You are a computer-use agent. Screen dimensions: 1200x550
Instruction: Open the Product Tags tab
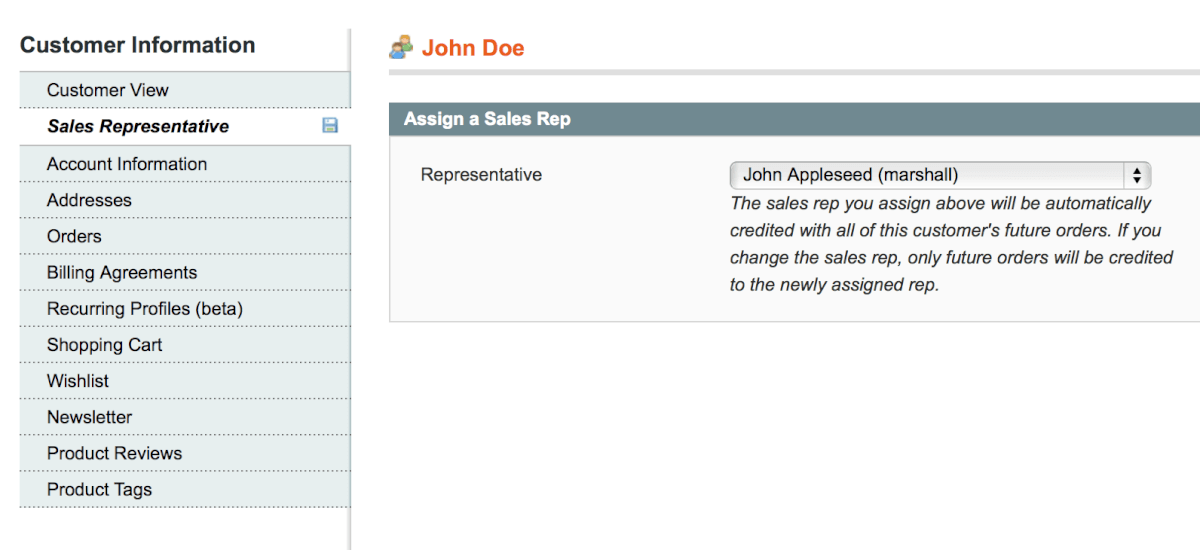point(99,490)
